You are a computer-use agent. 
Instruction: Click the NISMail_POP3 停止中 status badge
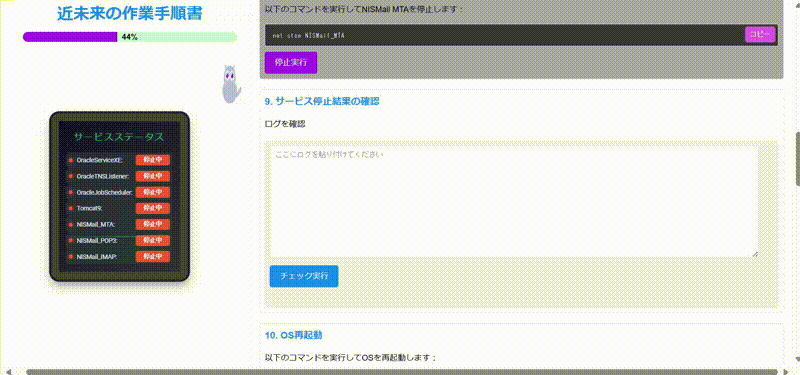tap(153, 240)
